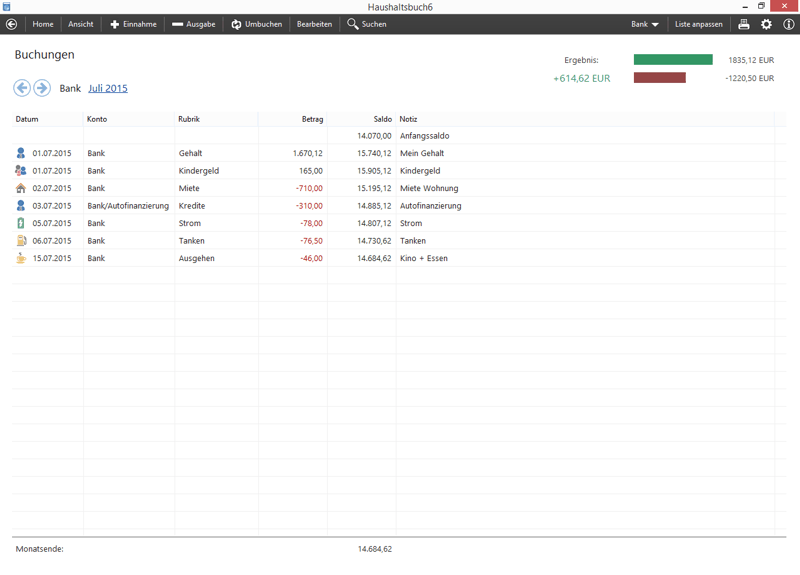This screenshot has height=575, width=800.
Task: Click the Umbuchen button
Action: (x=256, y=24)
